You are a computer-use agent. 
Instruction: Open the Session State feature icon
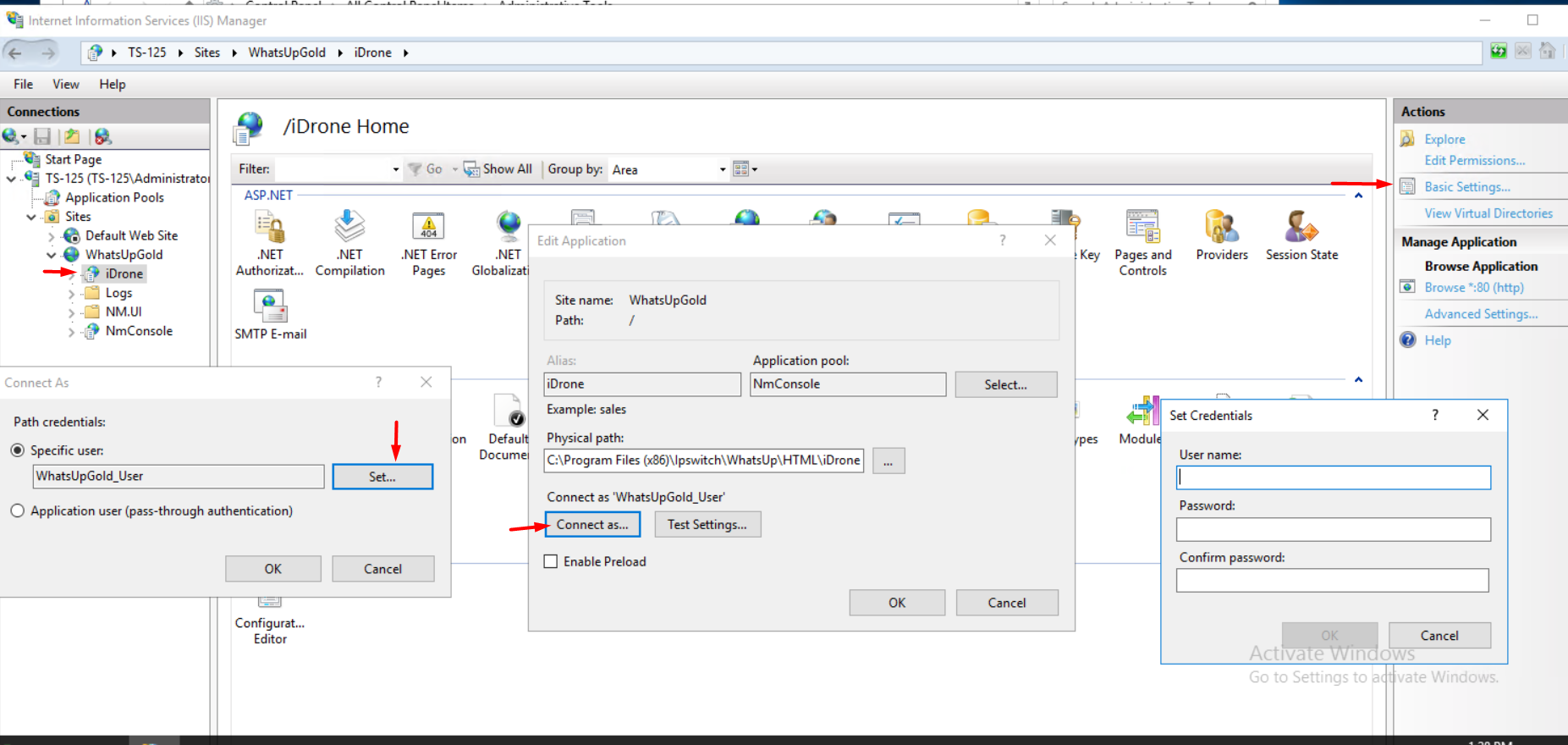1301,236
